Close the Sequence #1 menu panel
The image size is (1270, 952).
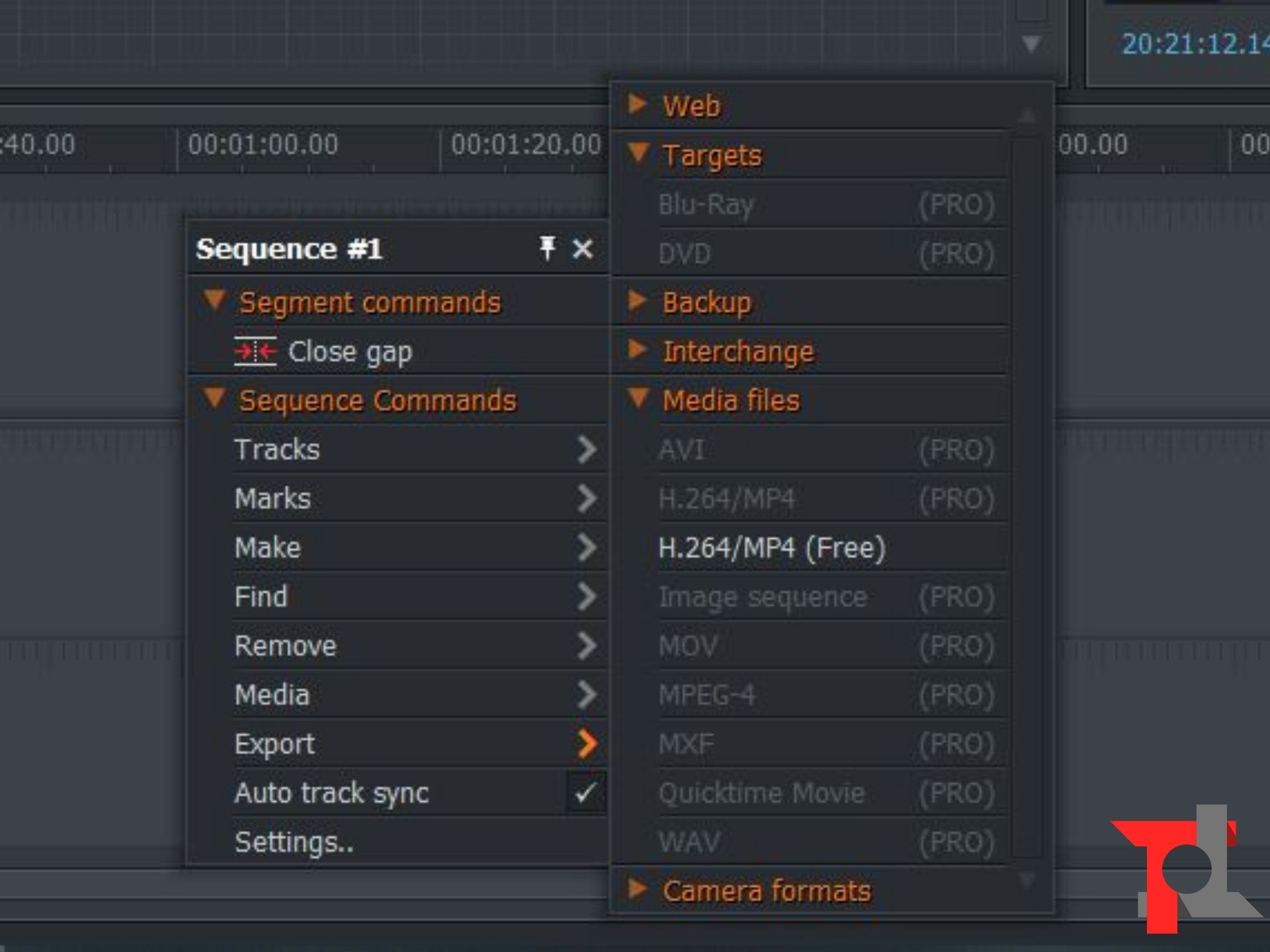coord(583,249)
